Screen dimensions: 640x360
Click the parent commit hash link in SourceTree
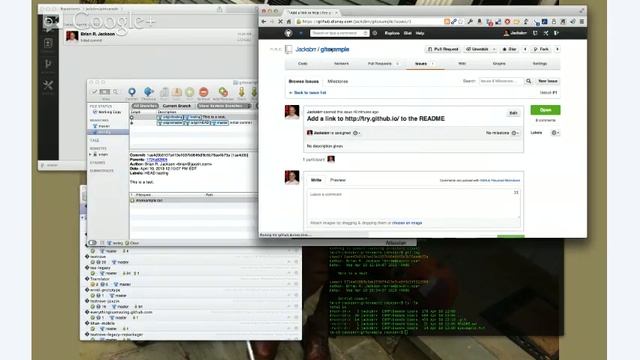coord(157,160)
